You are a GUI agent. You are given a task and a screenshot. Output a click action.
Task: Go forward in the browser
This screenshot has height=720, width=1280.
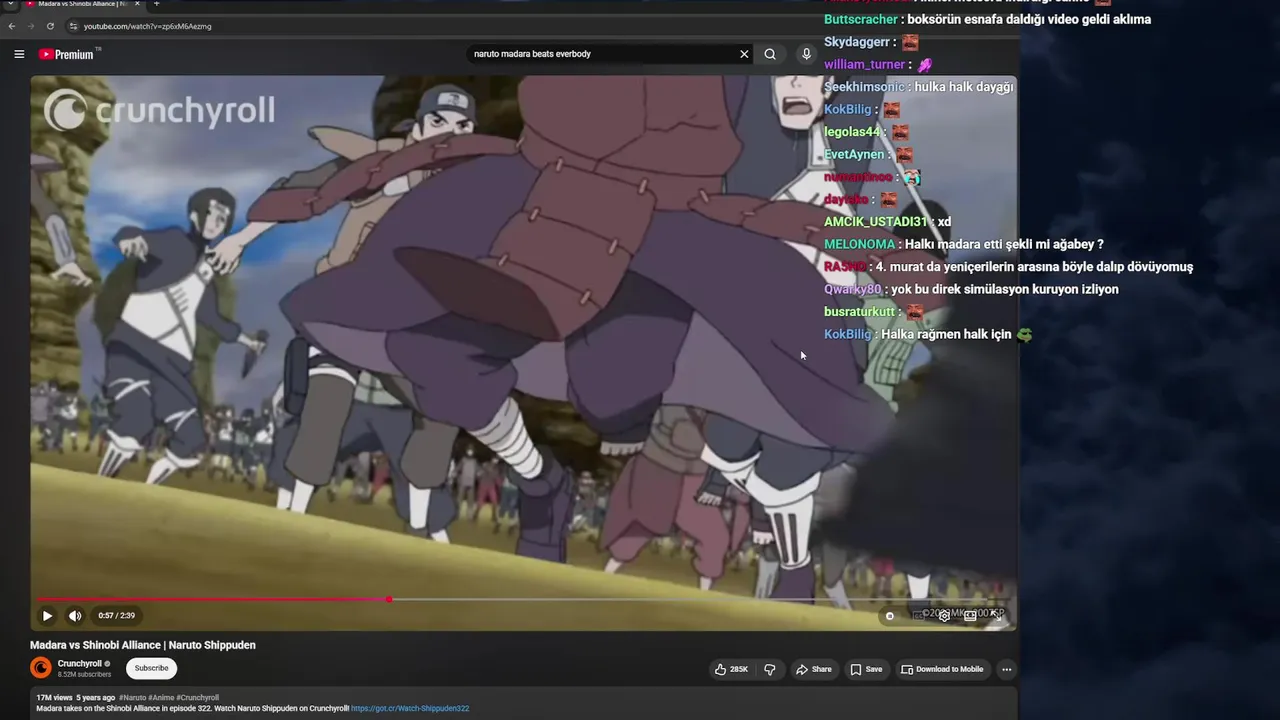31,26
